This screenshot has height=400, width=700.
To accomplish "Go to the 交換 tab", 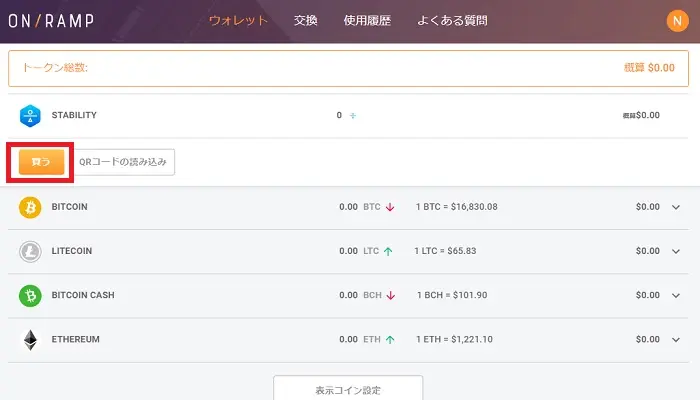I will pos(306,20).
